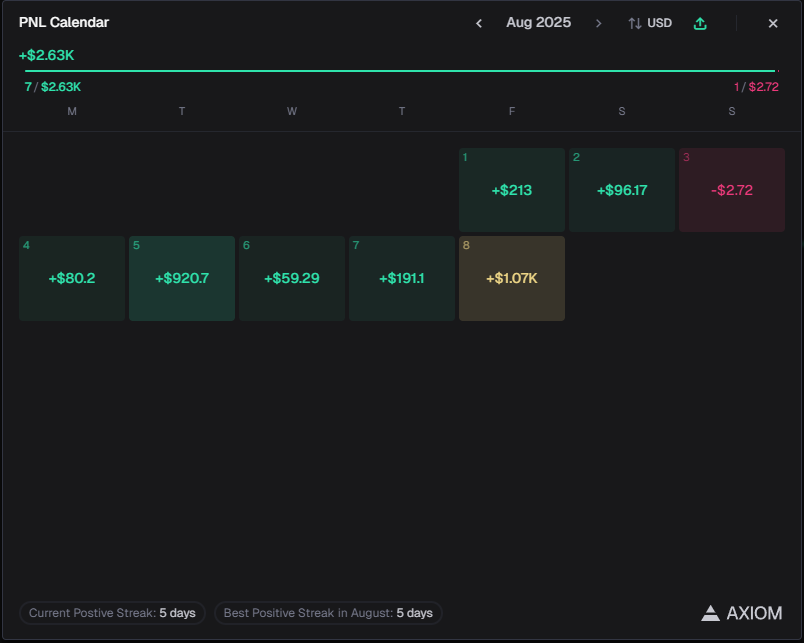Image resolution: width=804 pixels, height=643 pixels.
Task: Go to previous month with left chevron
Action: pyautogui.click(x=479, y=23)
